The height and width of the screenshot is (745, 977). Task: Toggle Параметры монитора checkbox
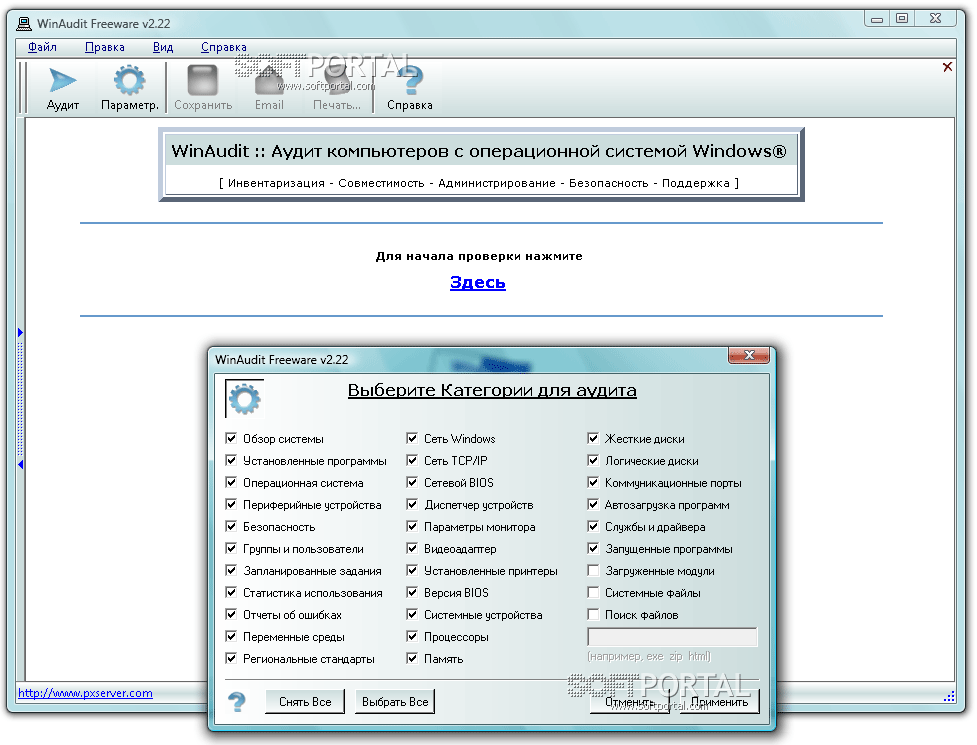coord(412,526)
